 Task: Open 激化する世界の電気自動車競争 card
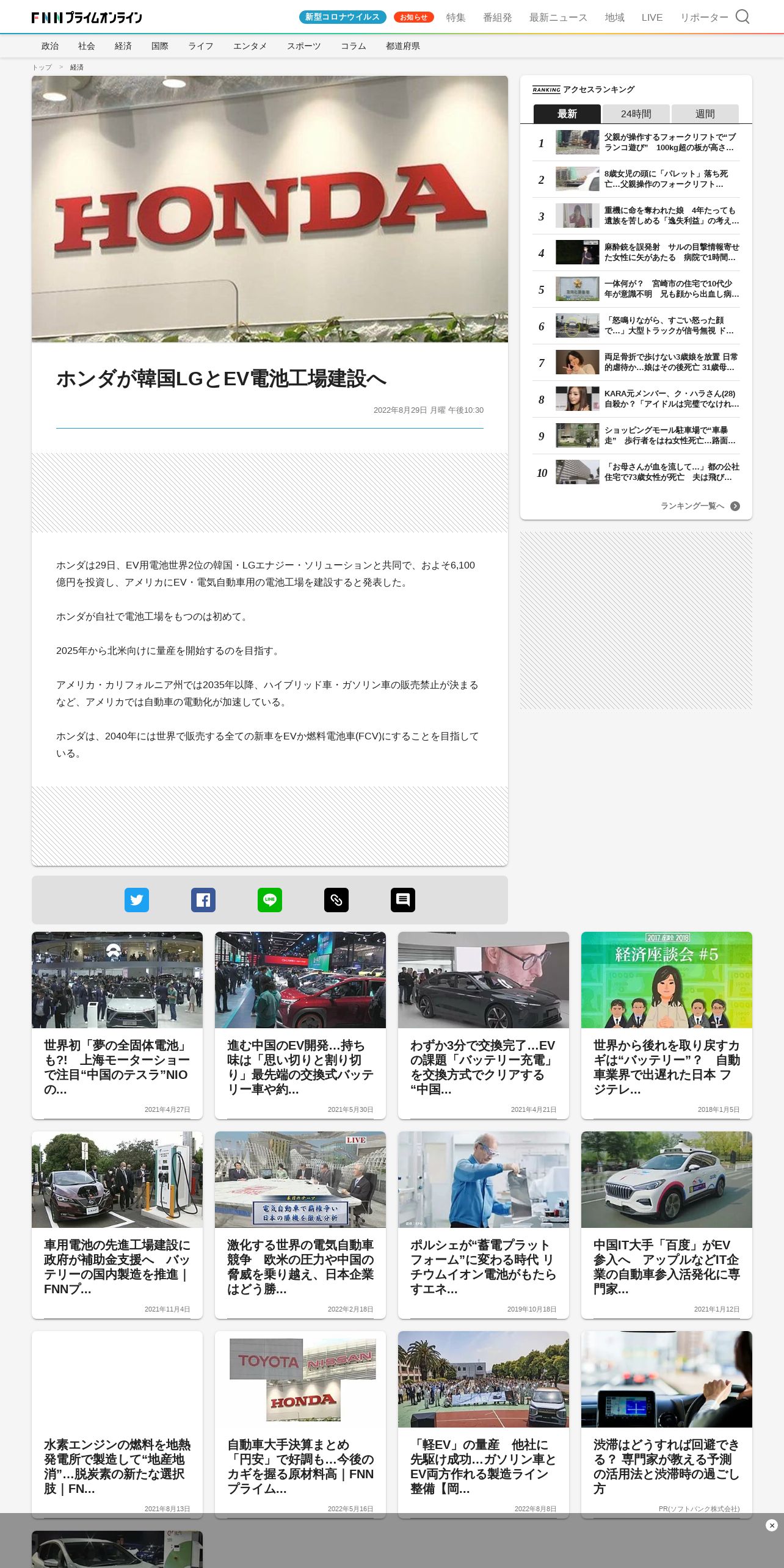click(x=300, y=1225)
